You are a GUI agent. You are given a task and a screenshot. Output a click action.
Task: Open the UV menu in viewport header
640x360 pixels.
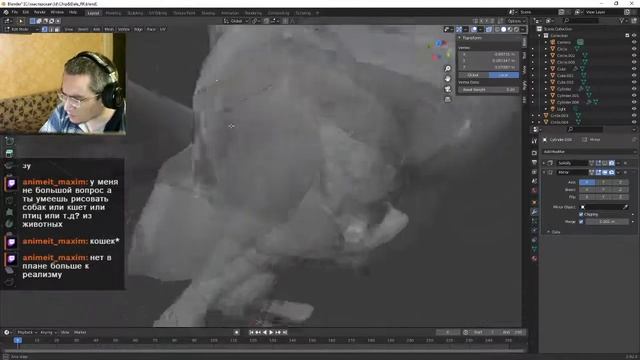click(162, 29)
